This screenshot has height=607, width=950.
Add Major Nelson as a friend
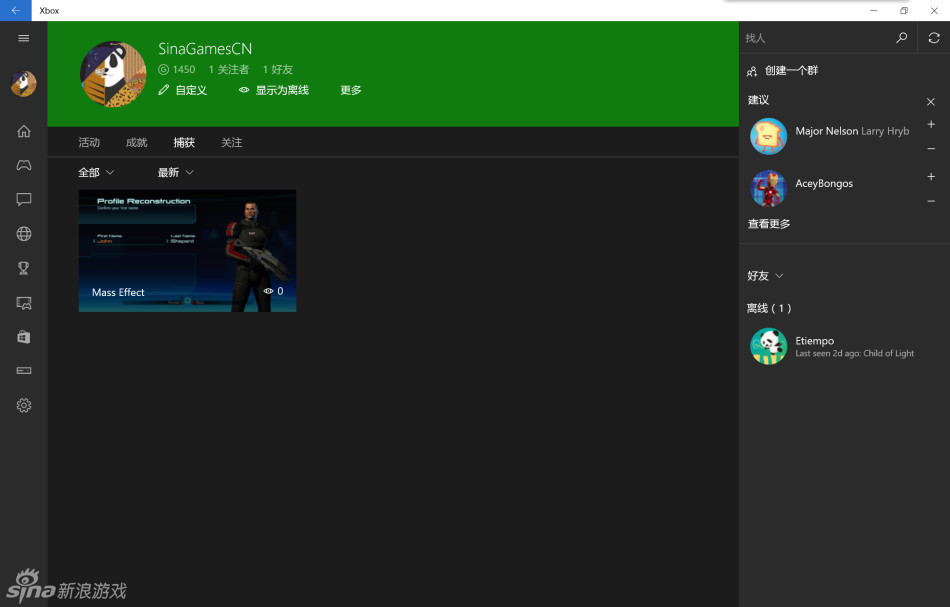931,125
